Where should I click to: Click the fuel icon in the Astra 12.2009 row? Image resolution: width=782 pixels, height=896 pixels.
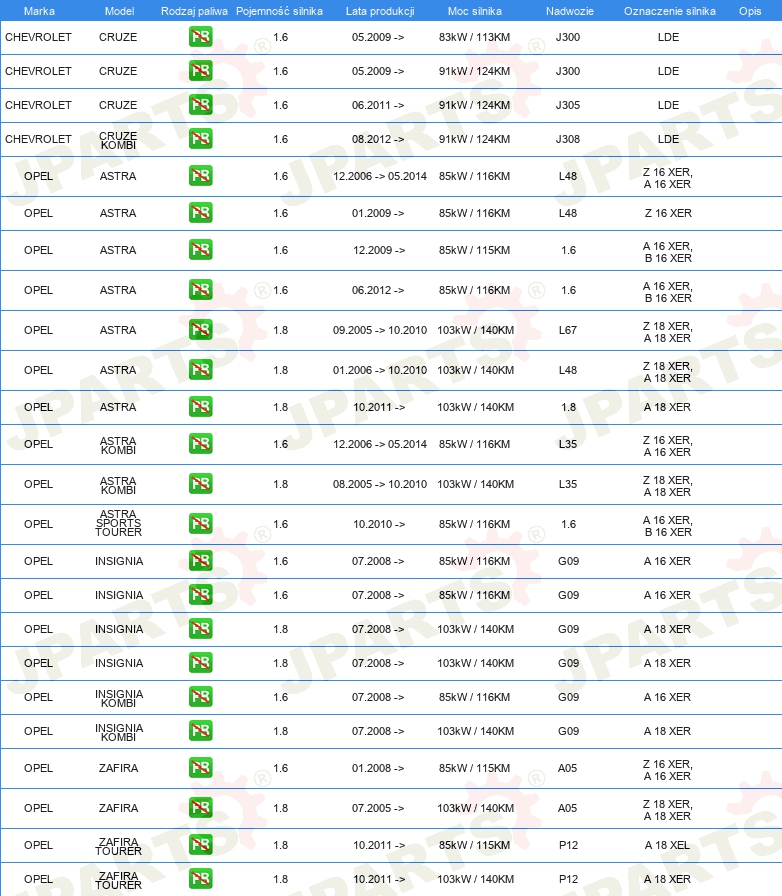pyautogui.click(x=201, y=250)
